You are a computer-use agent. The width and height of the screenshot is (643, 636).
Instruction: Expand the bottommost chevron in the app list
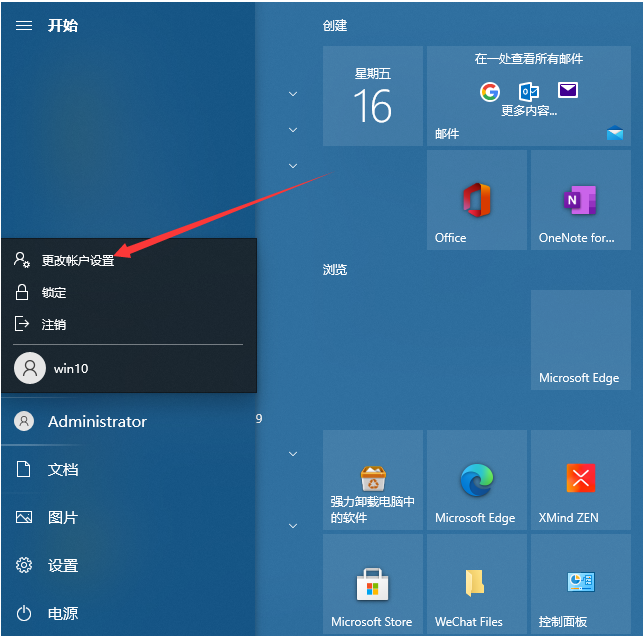click(x=293, y=526)
